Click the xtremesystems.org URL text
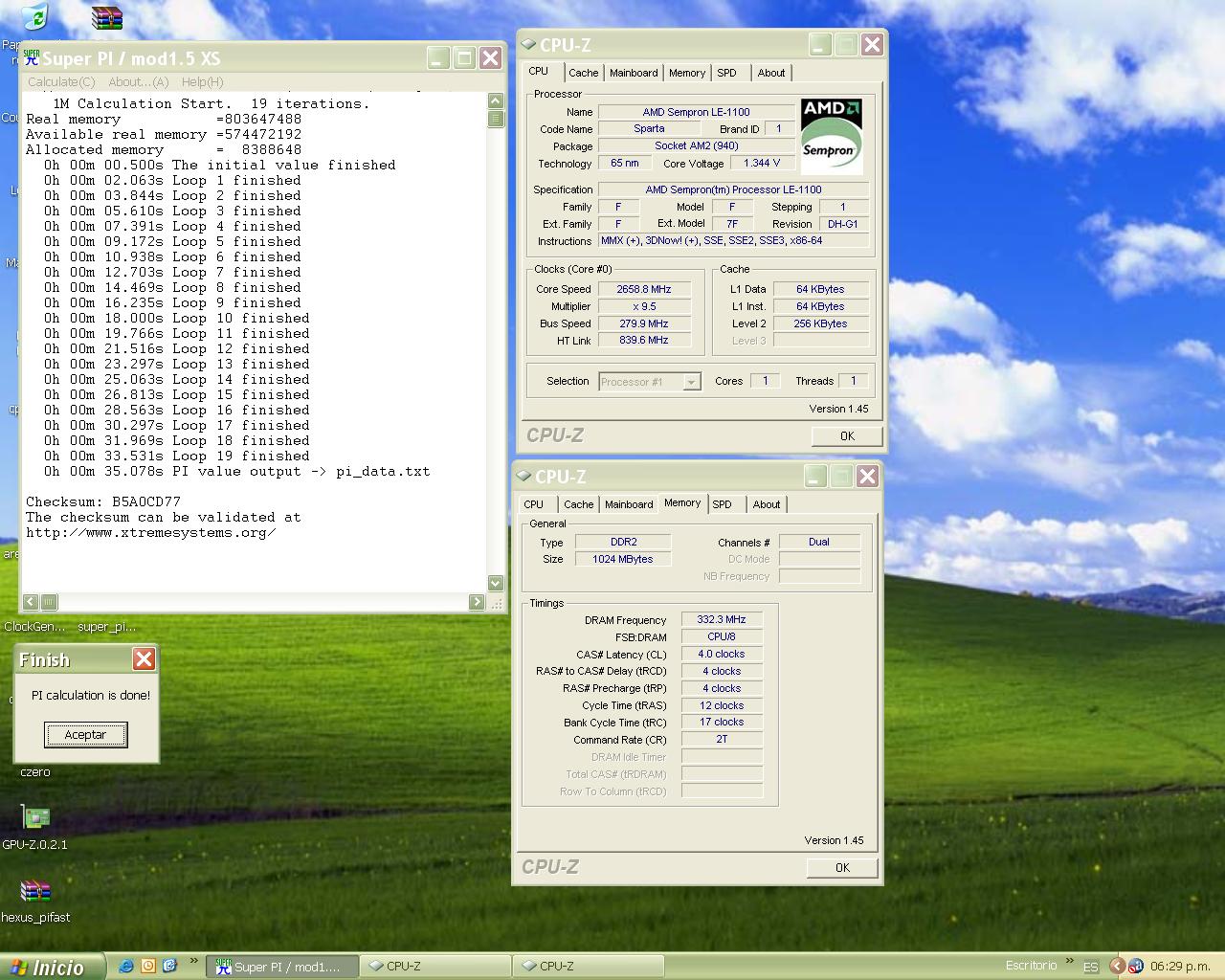Viewport: 1225px width, 980px height. 151,532
